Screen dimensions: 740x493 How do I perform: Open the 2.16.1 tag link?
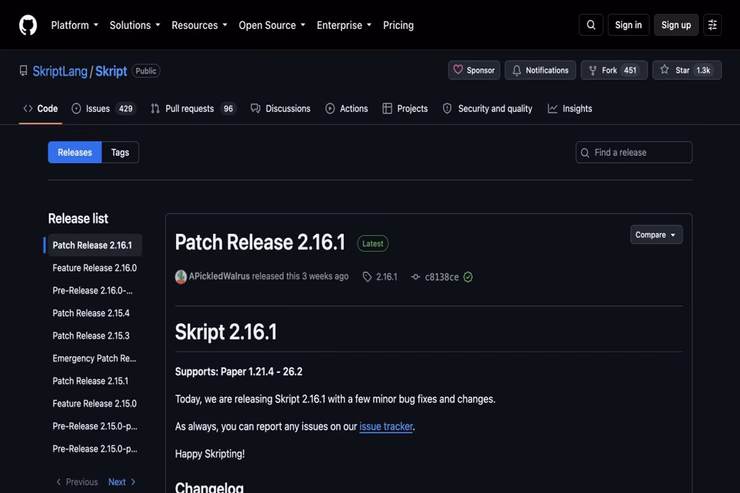click(x=380, y=277)
